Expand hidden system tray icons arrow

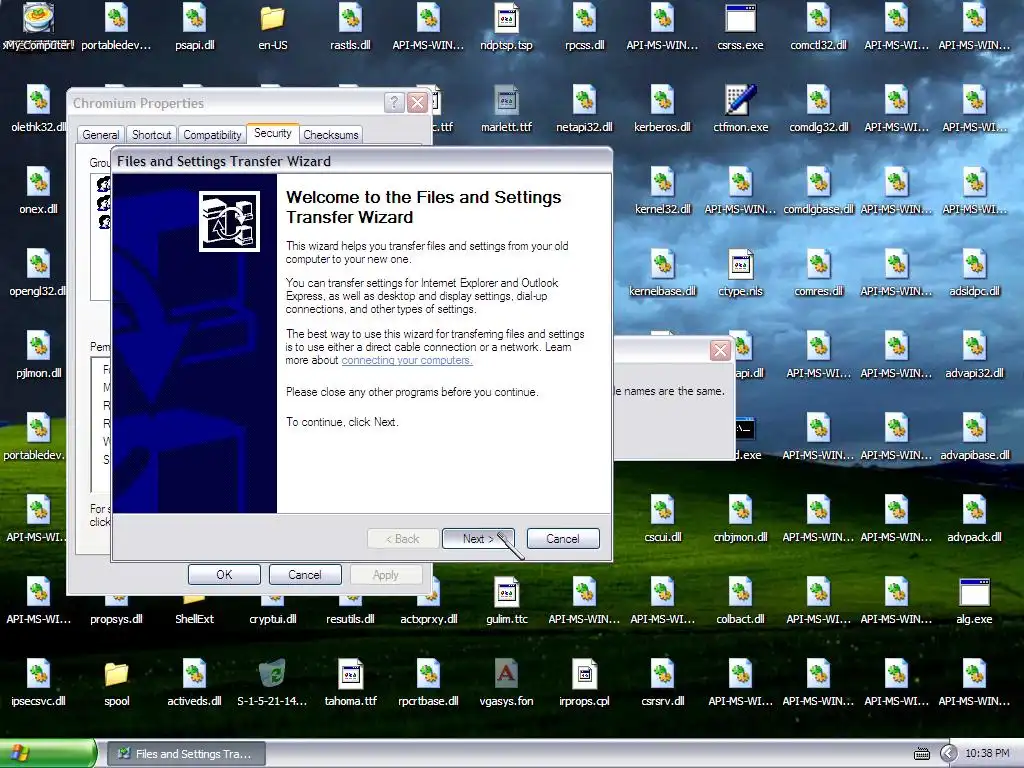point(948,754)
